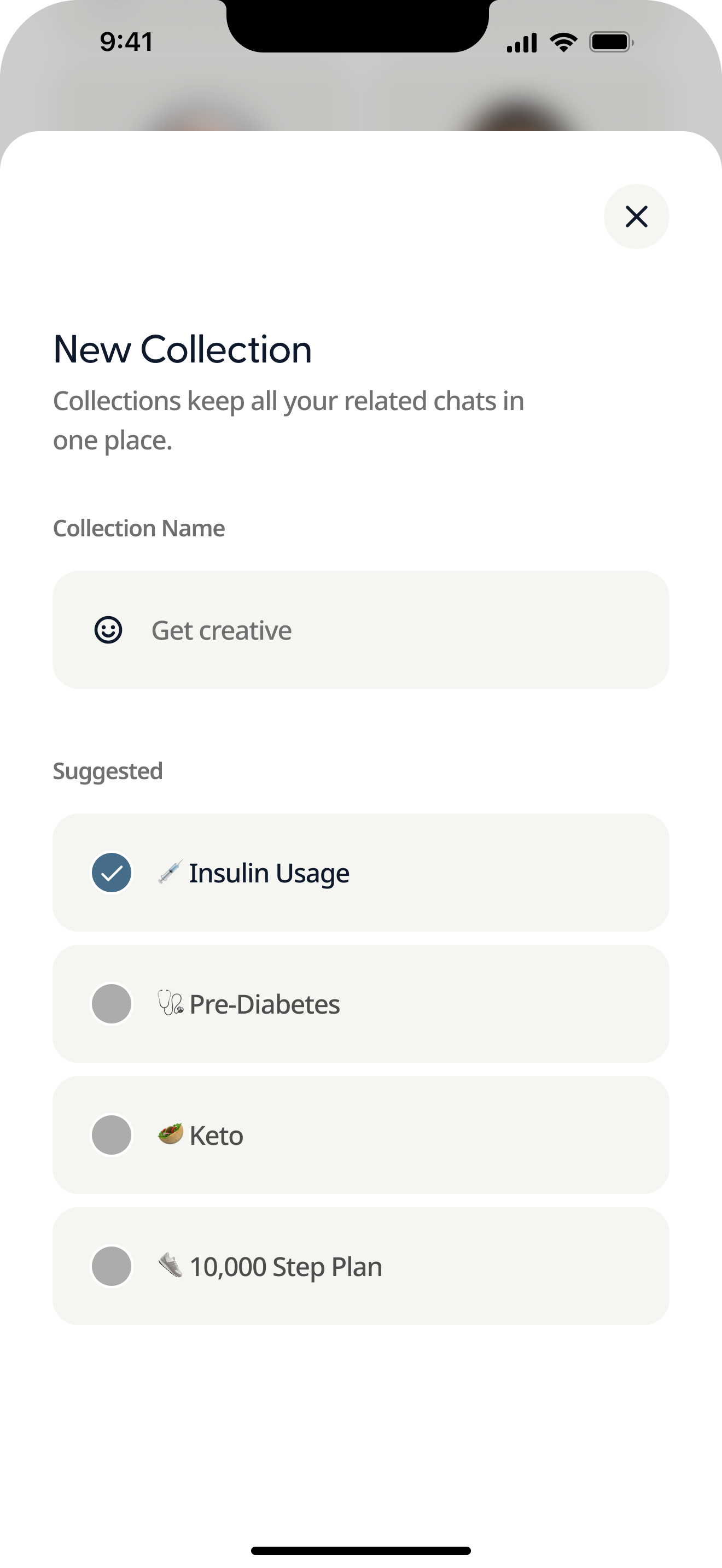Screen dimensions: 722x1568
Task: Tap the cellular signal bars icon
Action: [522, 43]
